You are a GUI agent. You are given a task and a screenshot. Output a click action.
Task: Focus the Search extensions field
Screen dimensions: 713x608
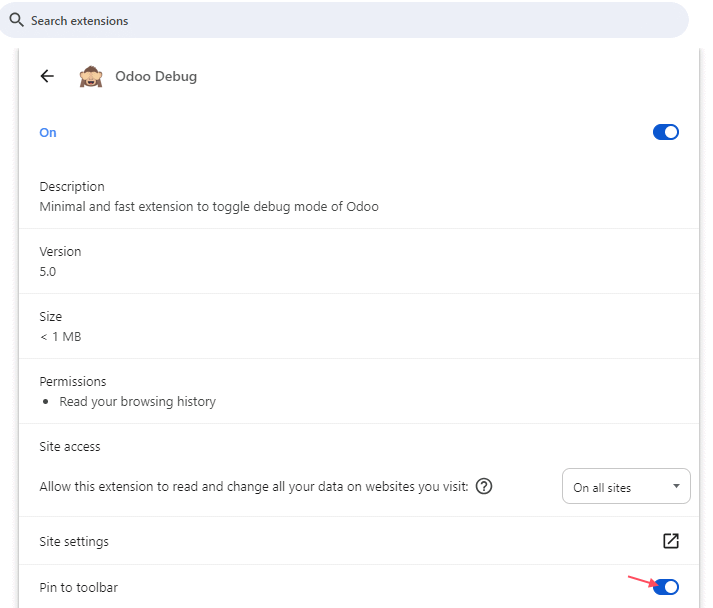click(344, 20)
